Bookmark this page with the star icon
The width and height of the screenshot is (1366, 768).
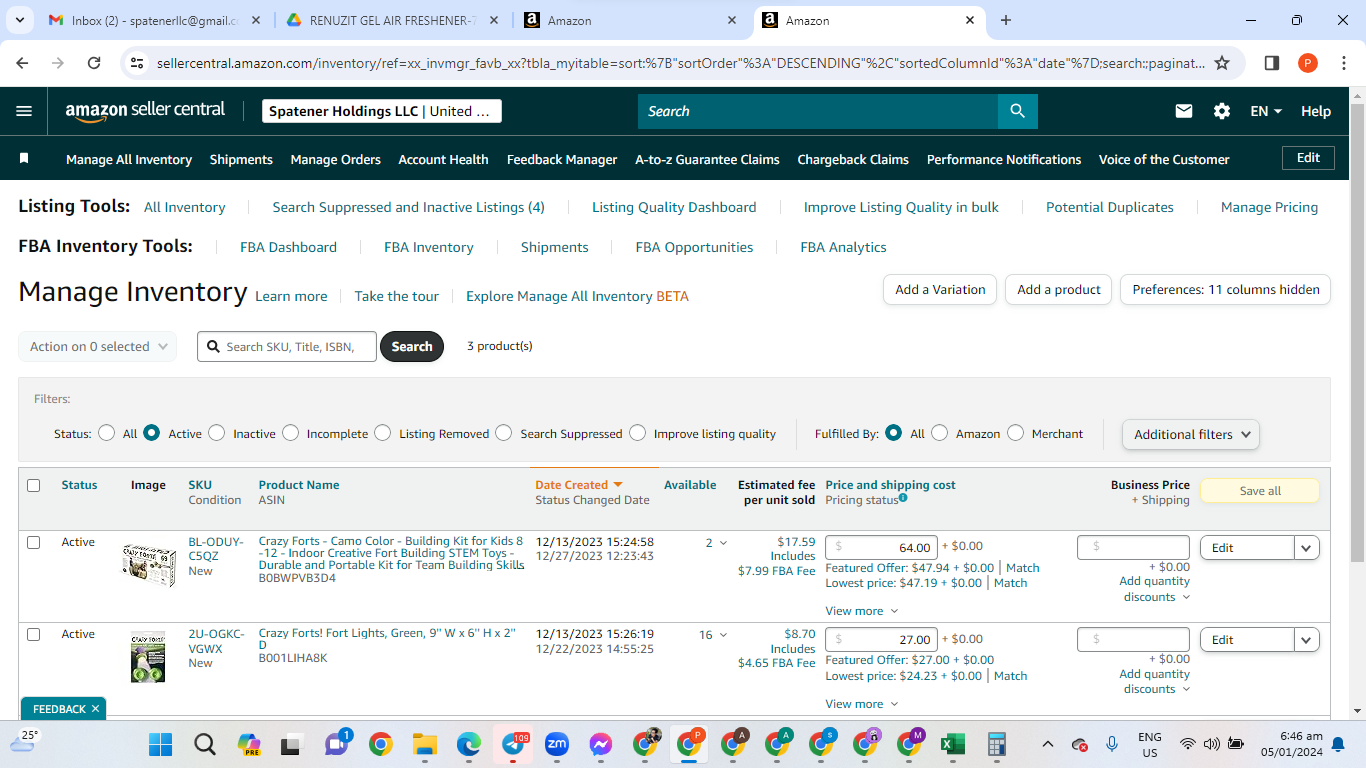coord(1222,63)
